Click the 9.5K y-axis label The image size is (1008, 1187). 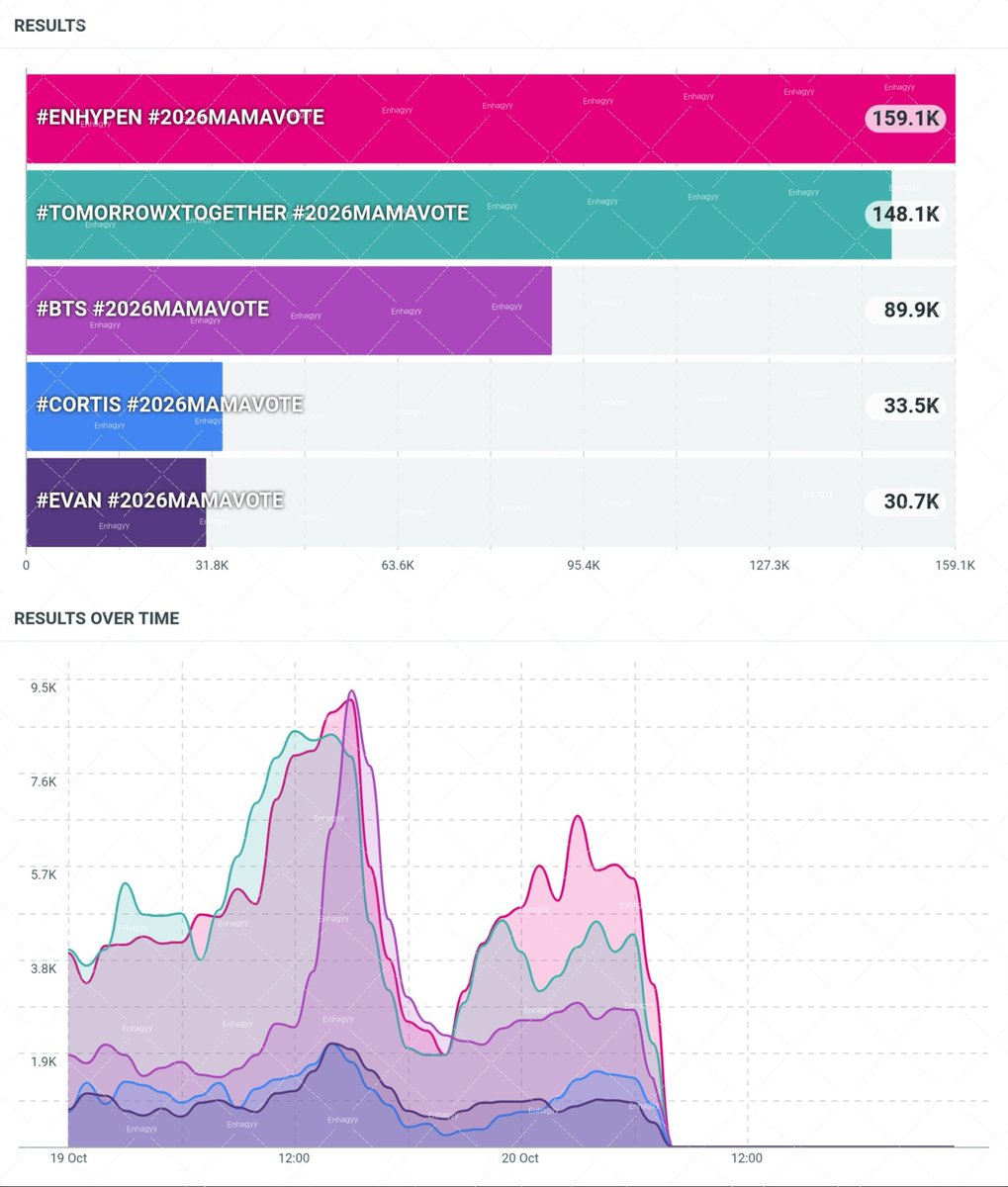[44, 687]
